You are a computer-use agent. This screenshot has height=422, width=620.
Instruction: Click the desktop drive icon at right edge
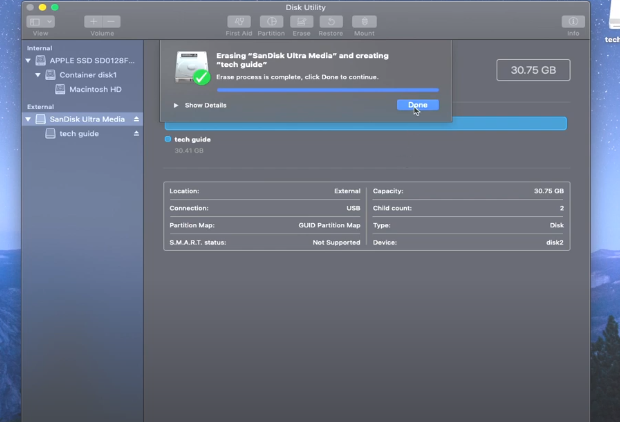(614, 16)
